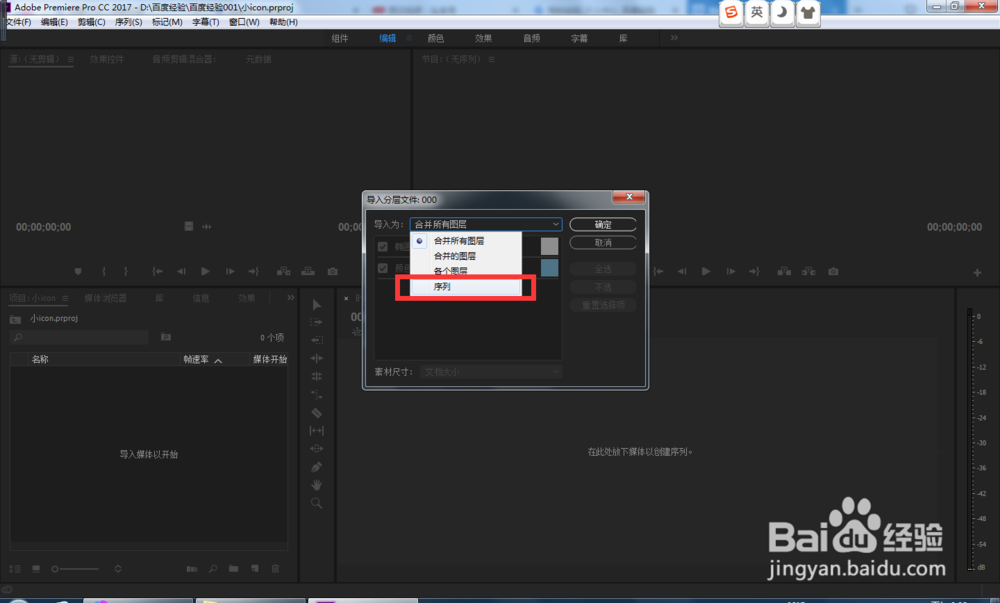Open the 导入为 dropdown
The image size is (1000, 603).
click(x=486, y=224)
